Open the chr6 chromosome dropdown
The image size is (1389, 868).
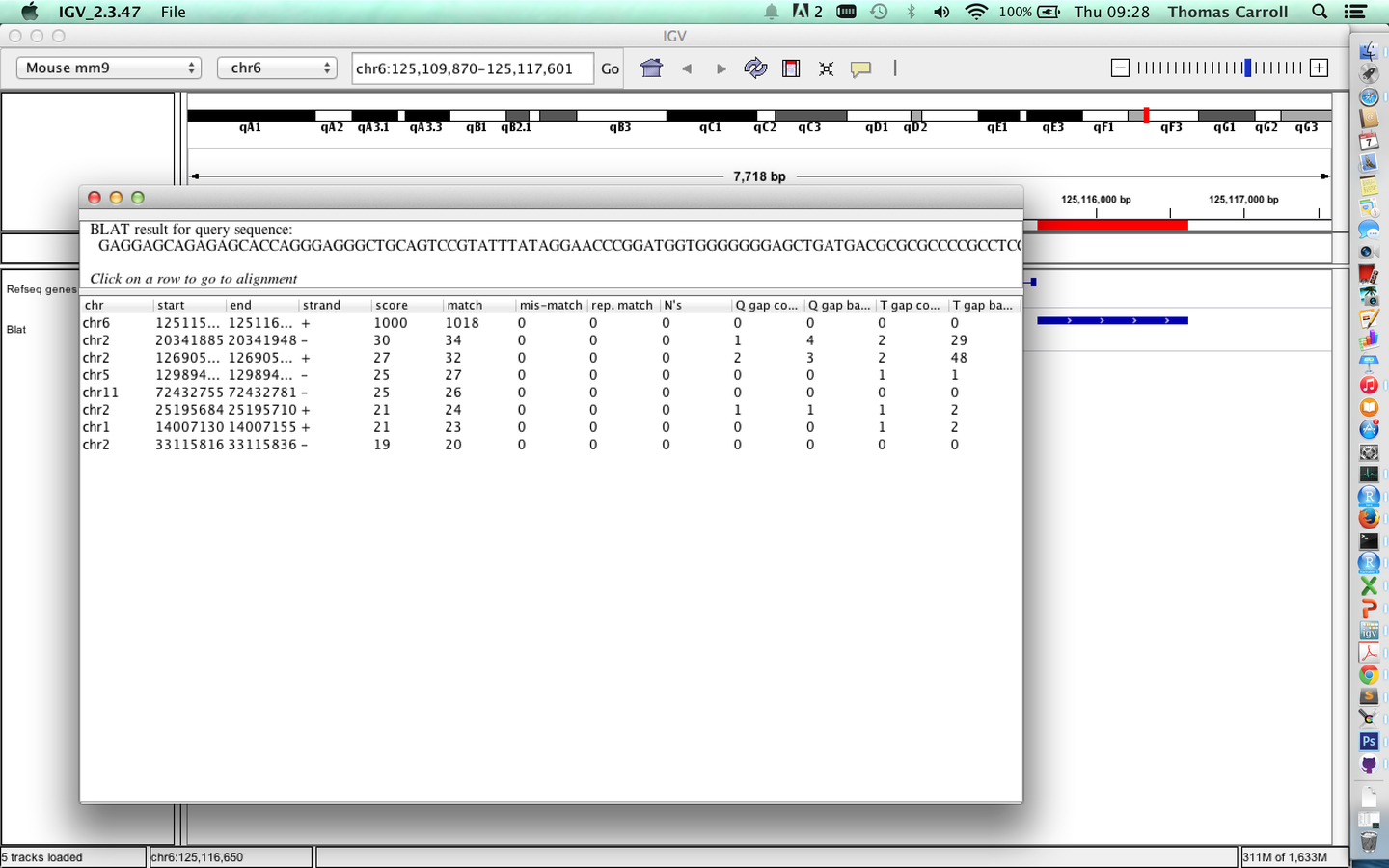(x=277, y=68)
